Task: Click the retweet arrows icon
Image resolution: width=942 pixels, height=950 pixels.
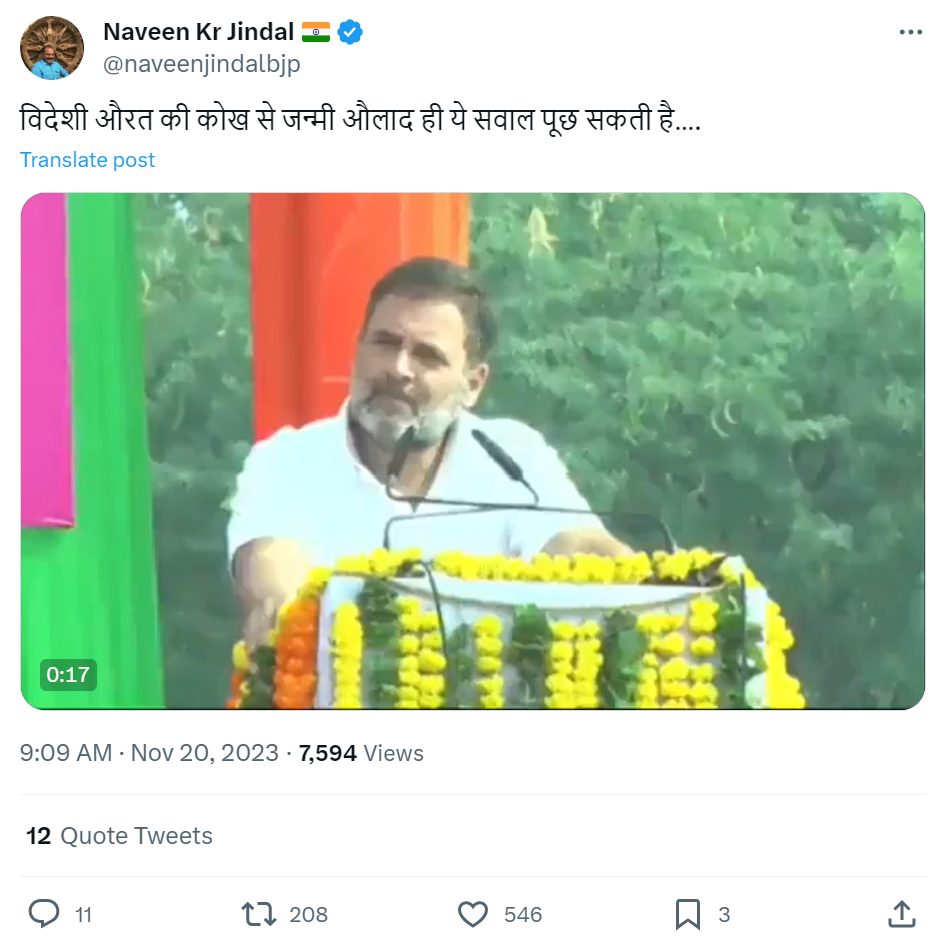Action: click(259, 914)
